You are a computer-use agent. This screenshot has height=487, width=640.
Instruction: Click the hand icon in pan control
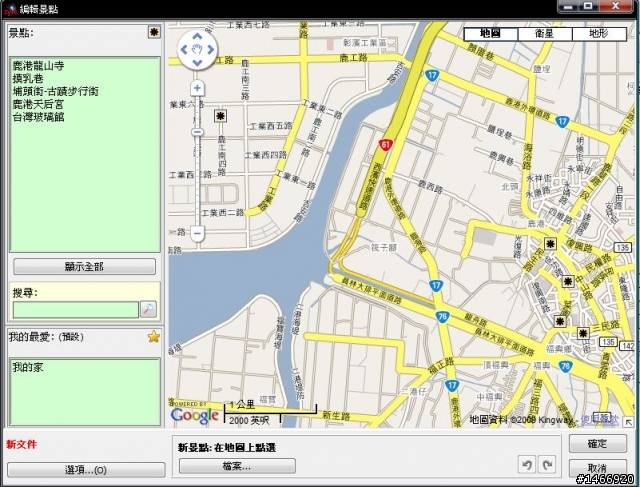(x=197, y=49)
